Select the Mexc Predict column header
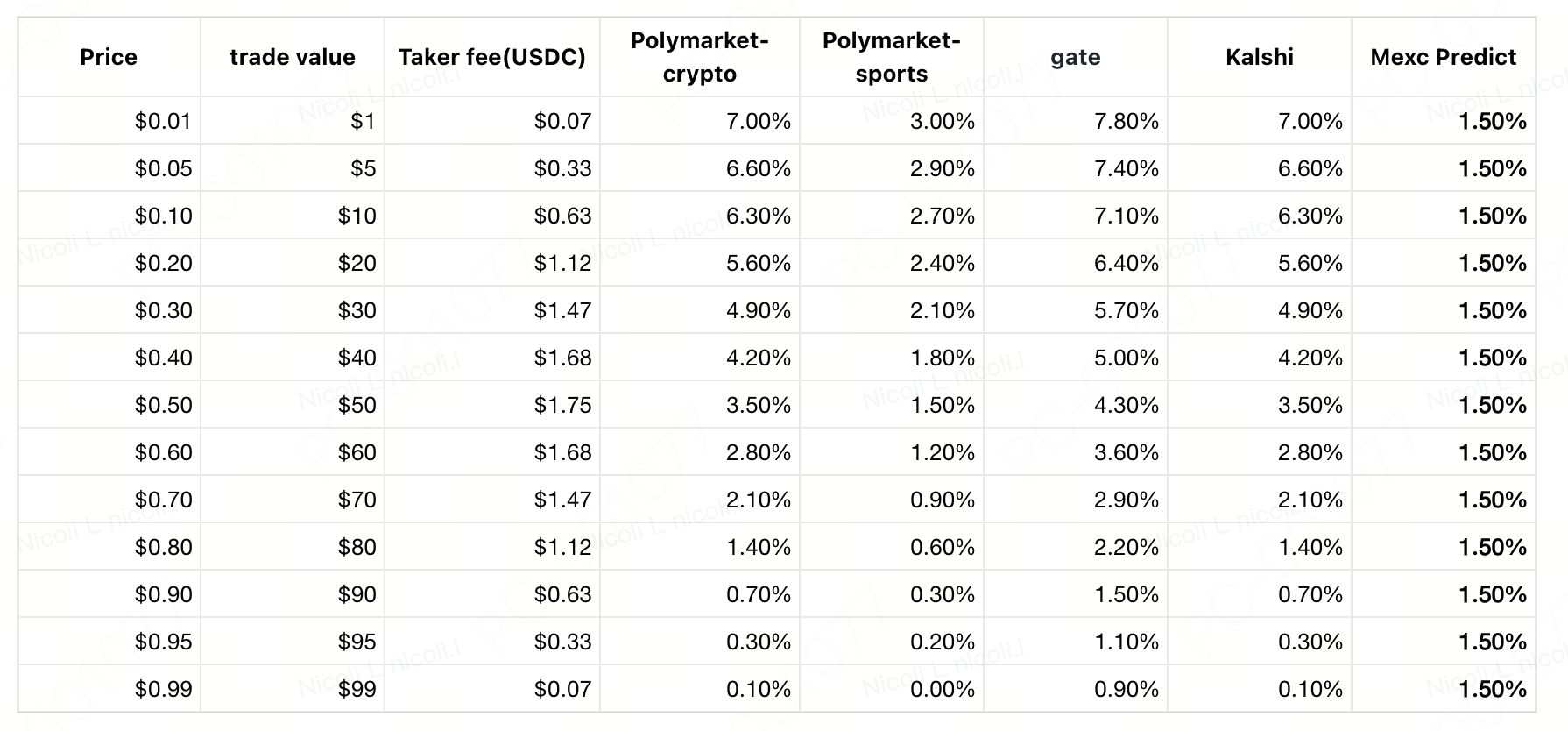Viewport: 1568px width, 731px height. 1444,57
